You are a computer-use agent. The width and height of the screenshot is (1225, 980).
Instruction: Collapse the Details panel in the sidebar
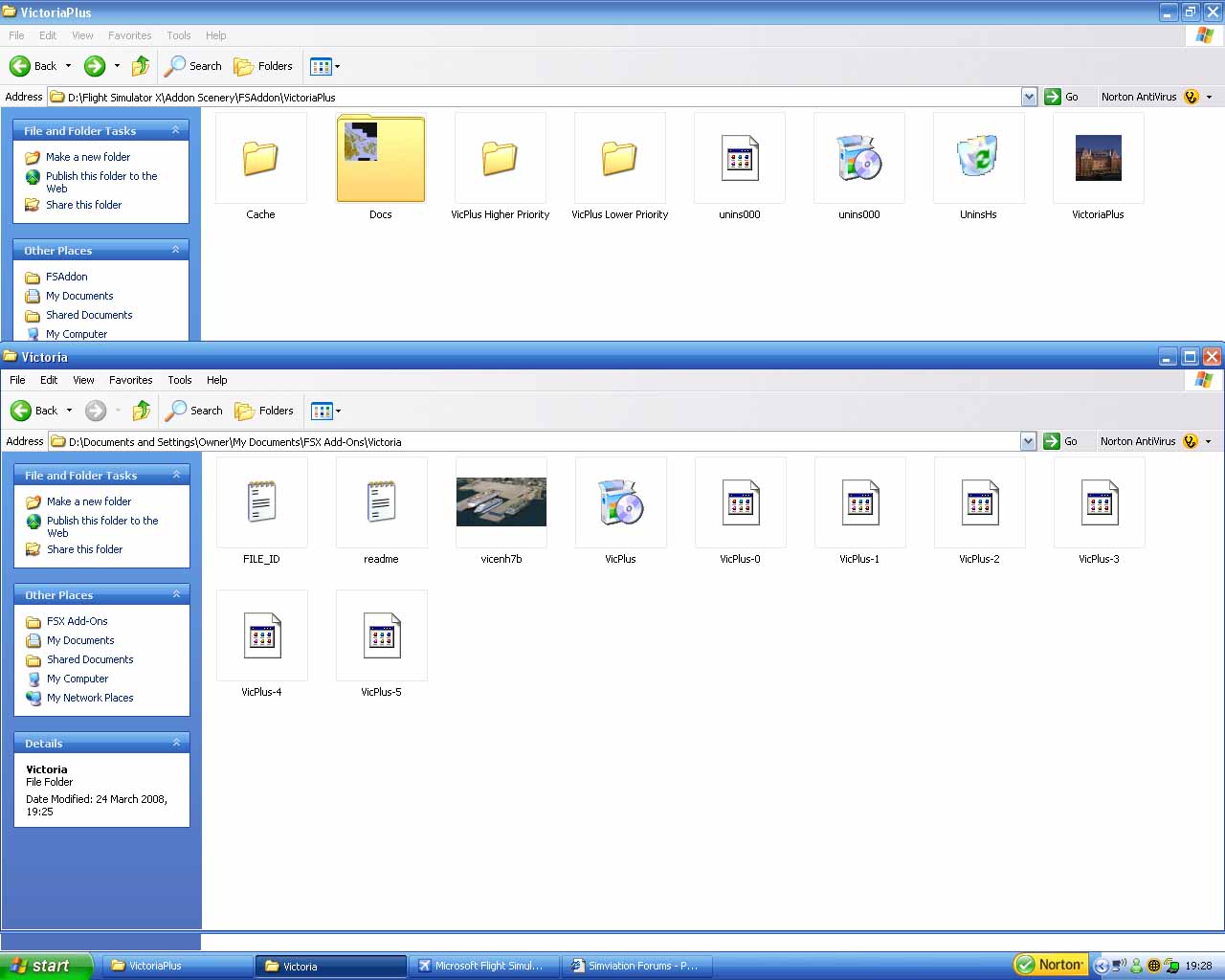click(176, 743)
